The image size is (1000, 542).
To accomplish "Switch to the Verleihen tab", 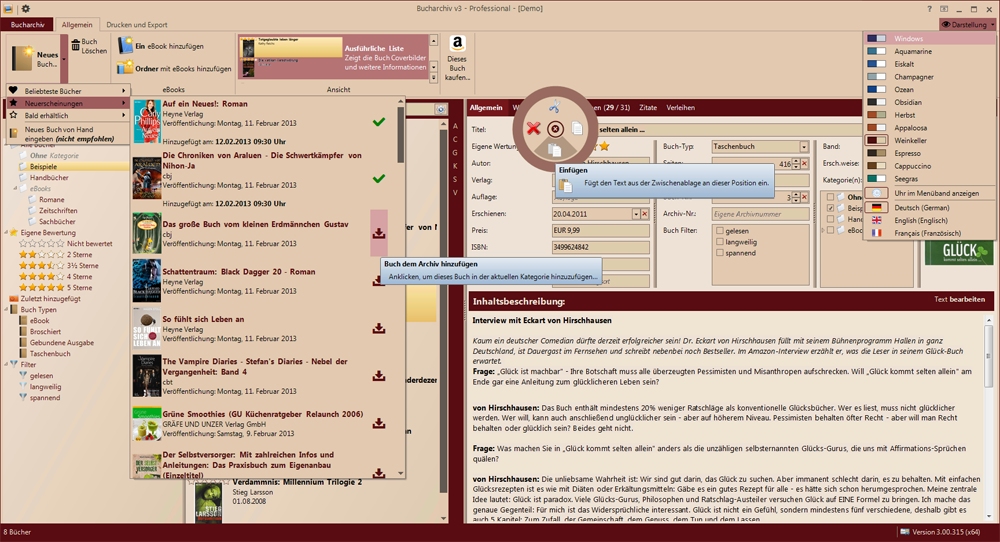I will (x=680, y=107).
